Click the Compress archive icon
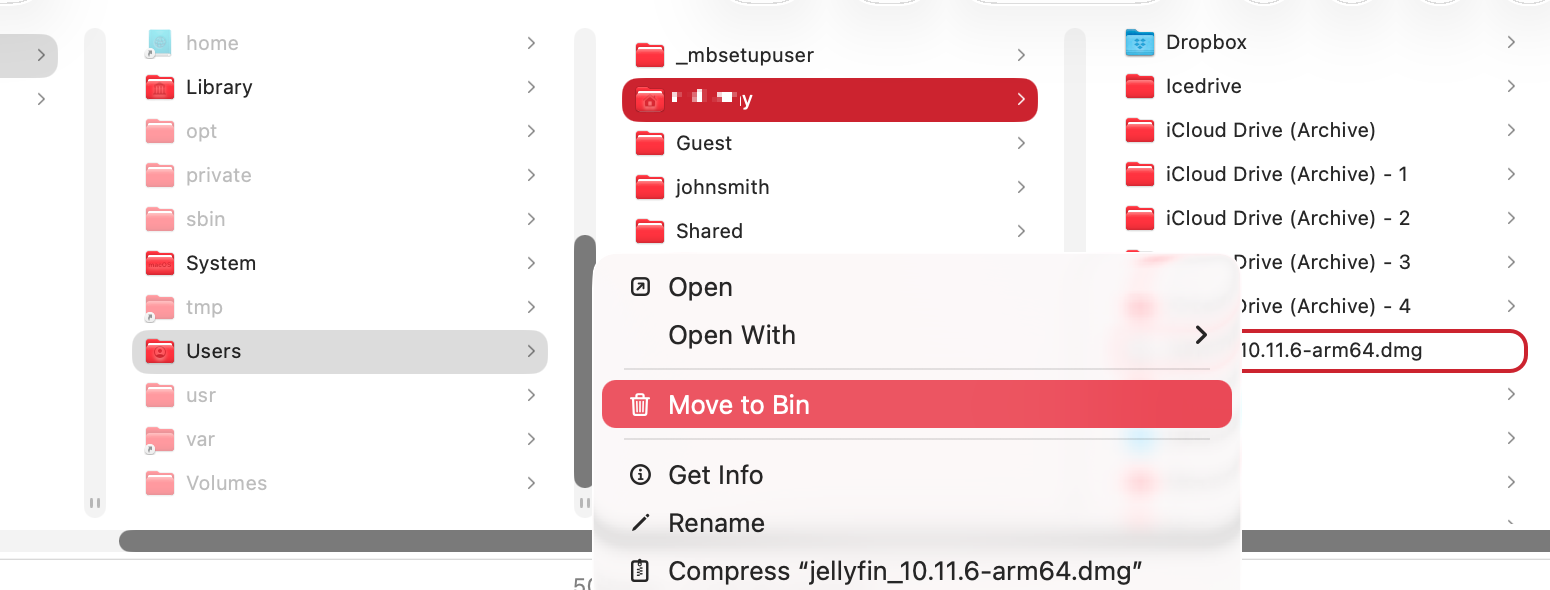 click(640, 570)
